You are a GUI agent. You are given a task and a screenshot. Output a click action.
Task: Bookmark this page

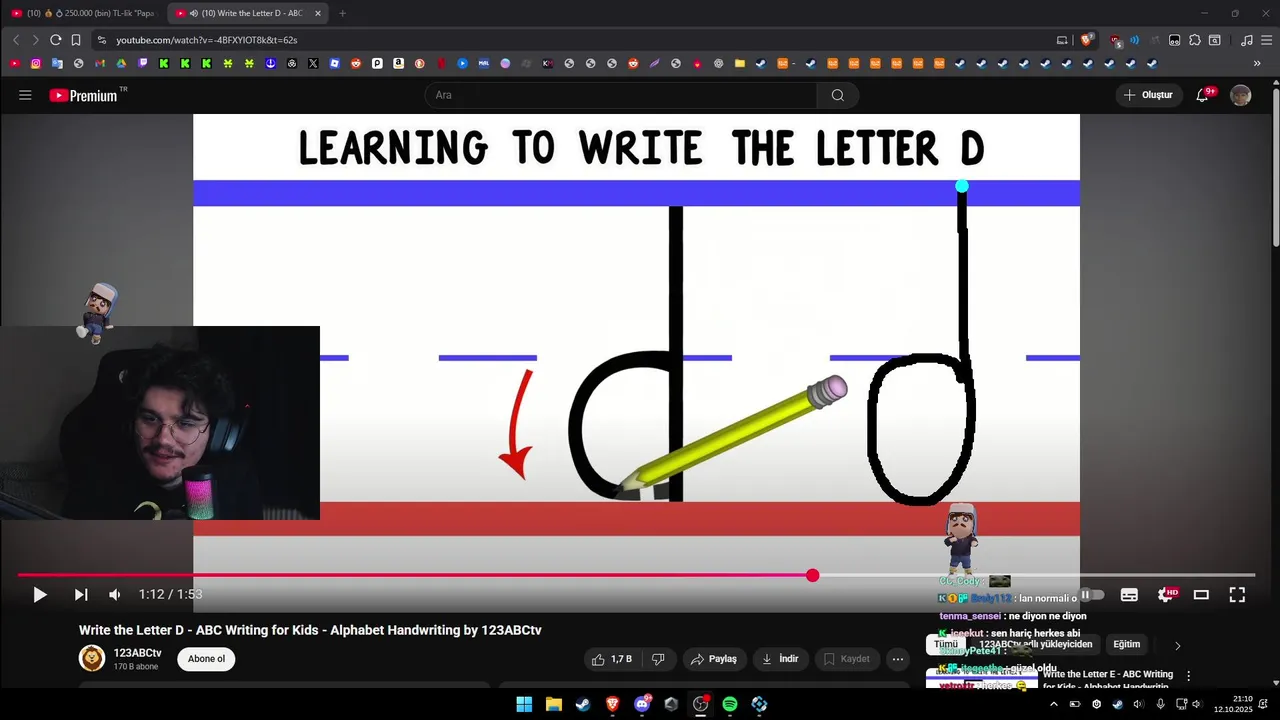click(75, 40)
